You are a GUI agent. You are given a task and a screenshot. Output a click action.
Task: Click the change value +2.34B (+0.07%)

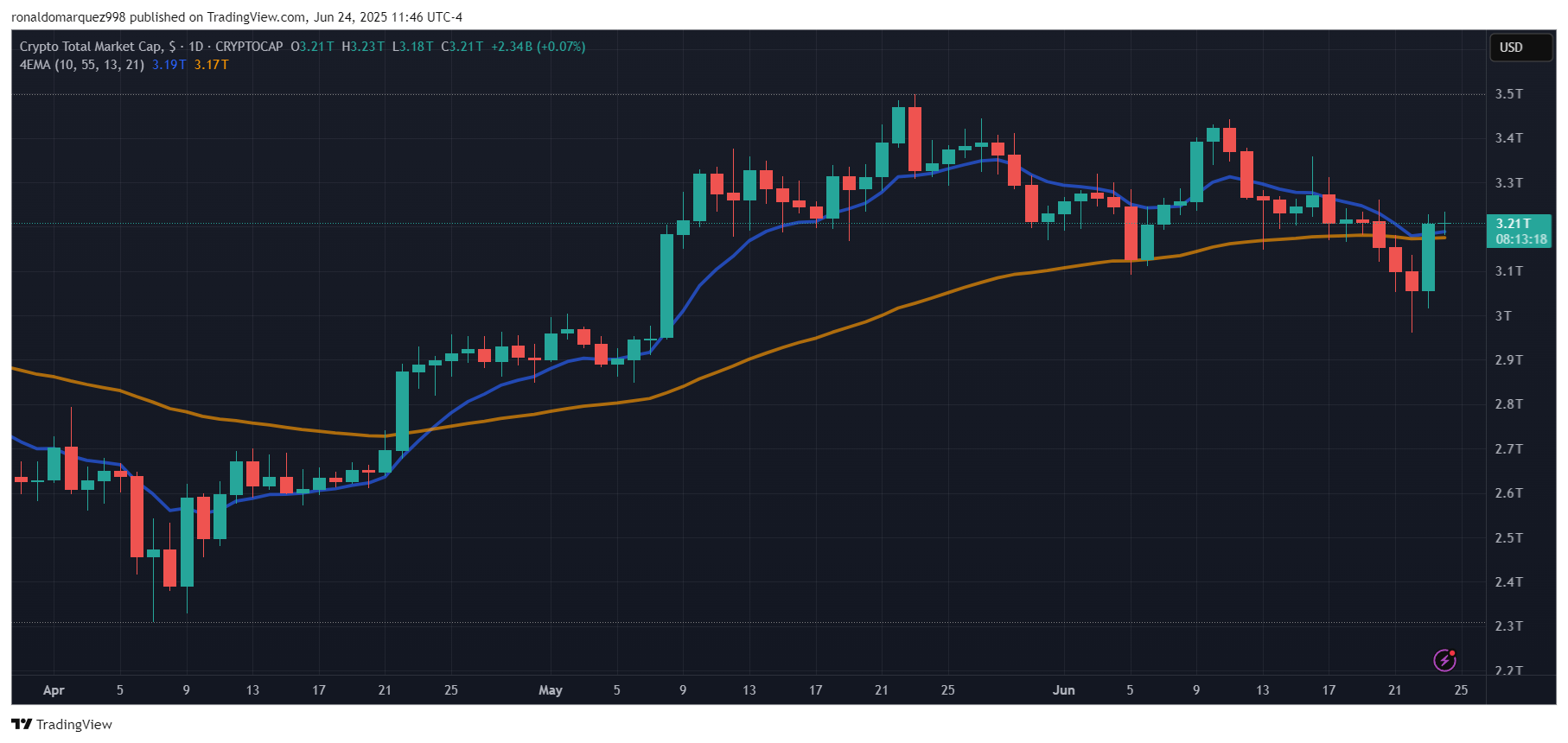click(539, 47)
